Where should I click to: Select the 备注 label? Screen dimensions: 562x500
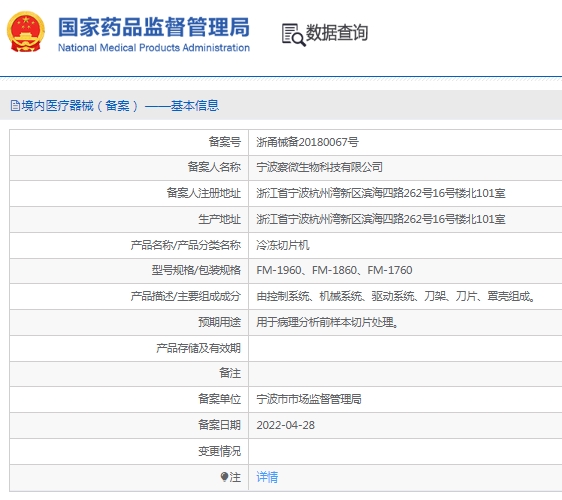[x=230, y=373]
